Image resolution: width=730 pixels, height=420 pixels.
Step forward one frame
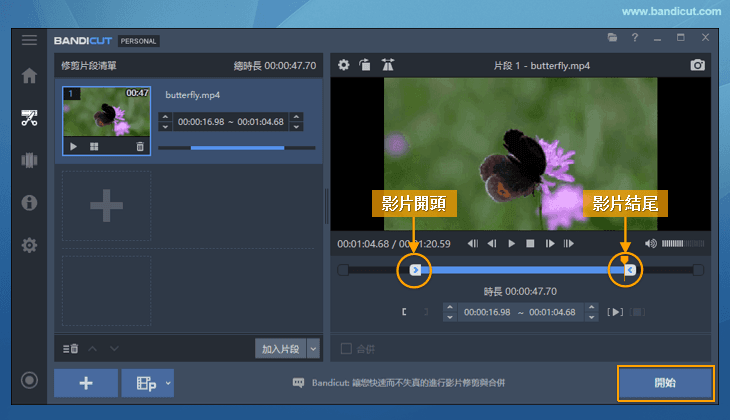[x=550, y=244]
